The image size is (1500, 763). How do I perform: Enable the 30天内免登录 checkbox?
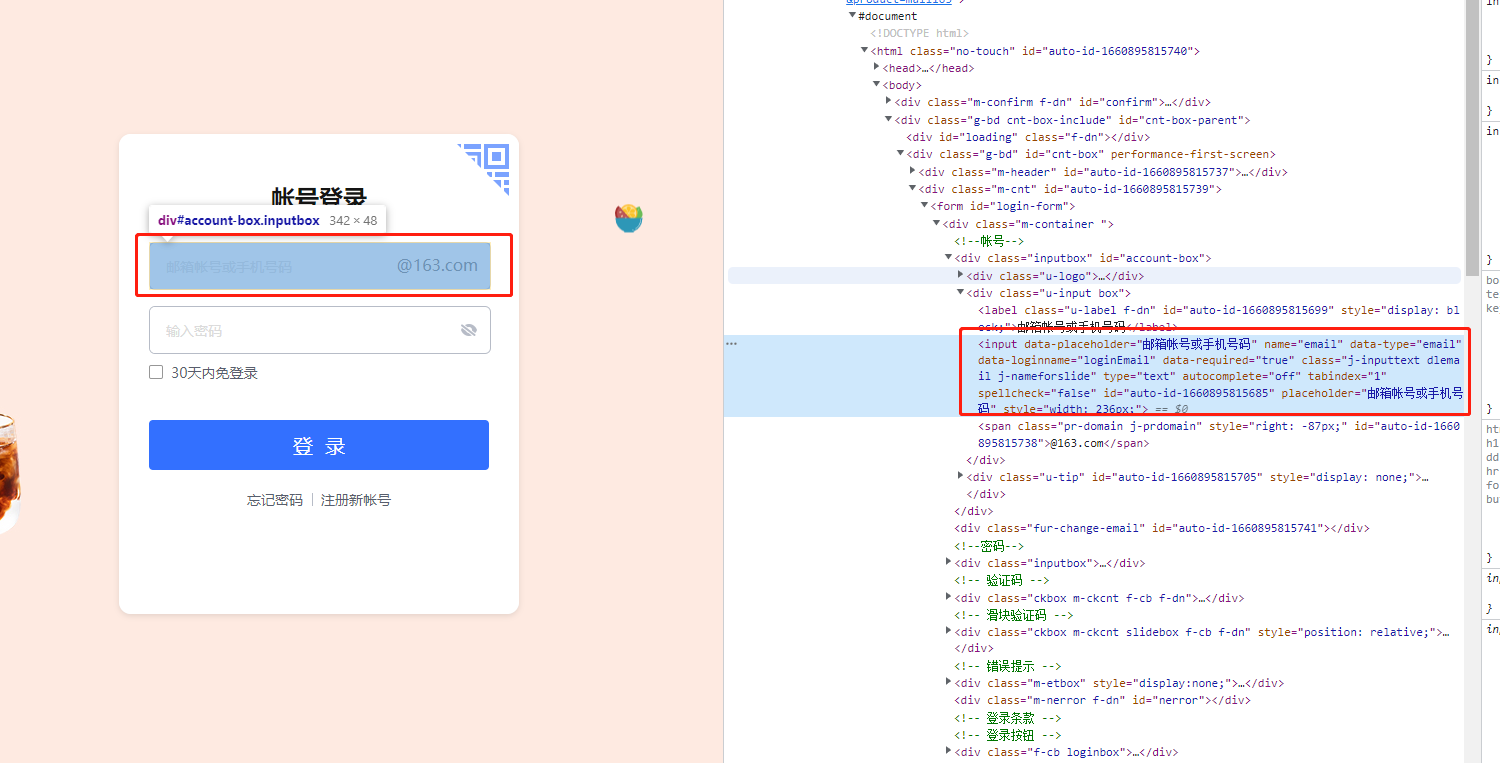pos(156,372)
